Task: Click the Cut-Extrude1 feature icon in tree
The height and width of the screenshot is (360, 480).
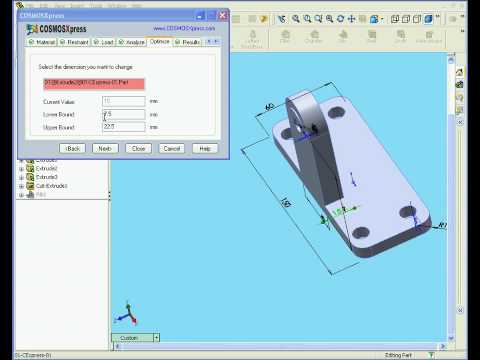Action: pyautogui.click(x=30, y=186)
